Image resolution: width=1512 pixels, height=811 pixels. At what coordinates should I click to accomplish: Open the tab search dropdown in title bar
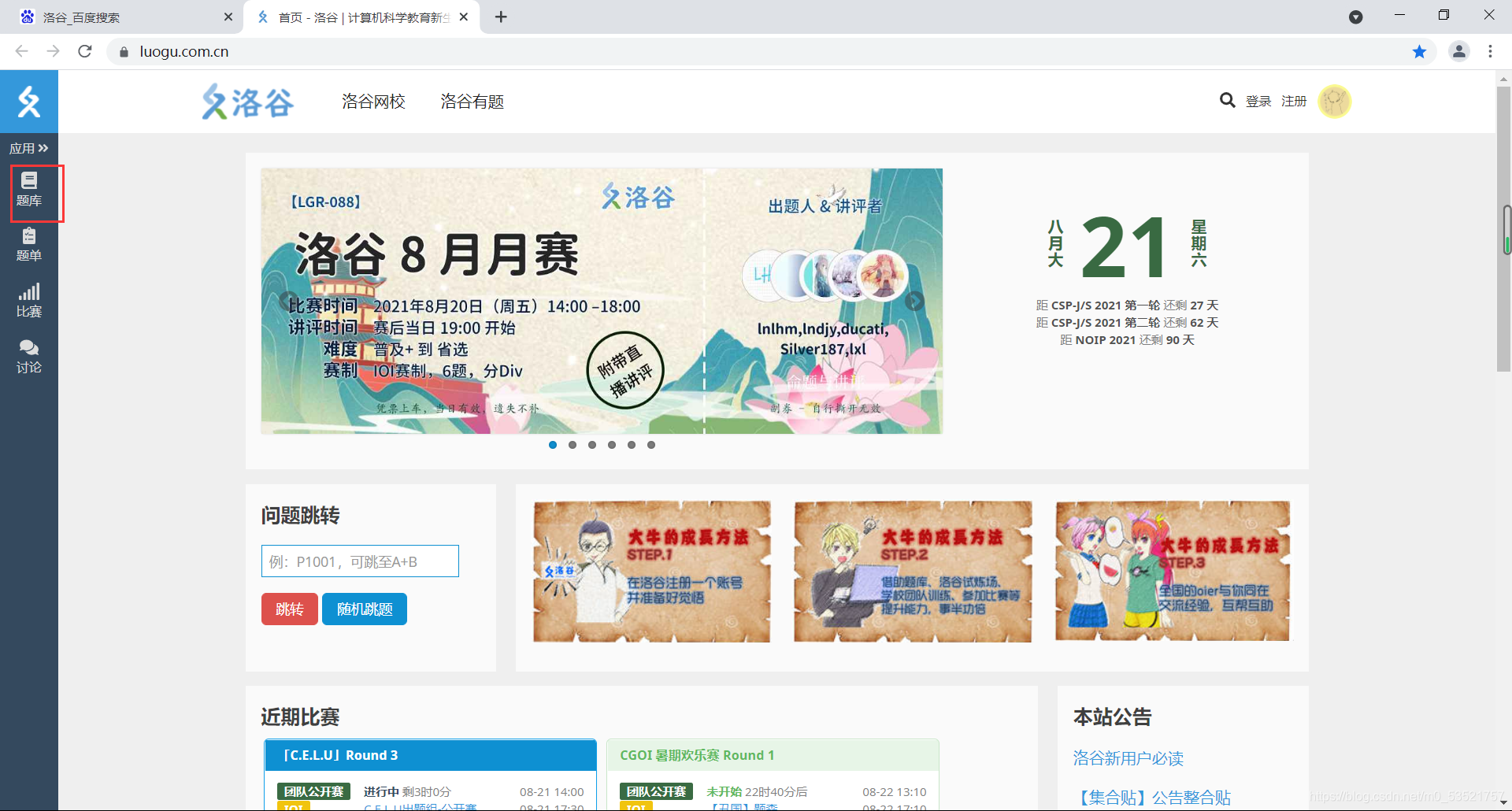point(1355,17)
